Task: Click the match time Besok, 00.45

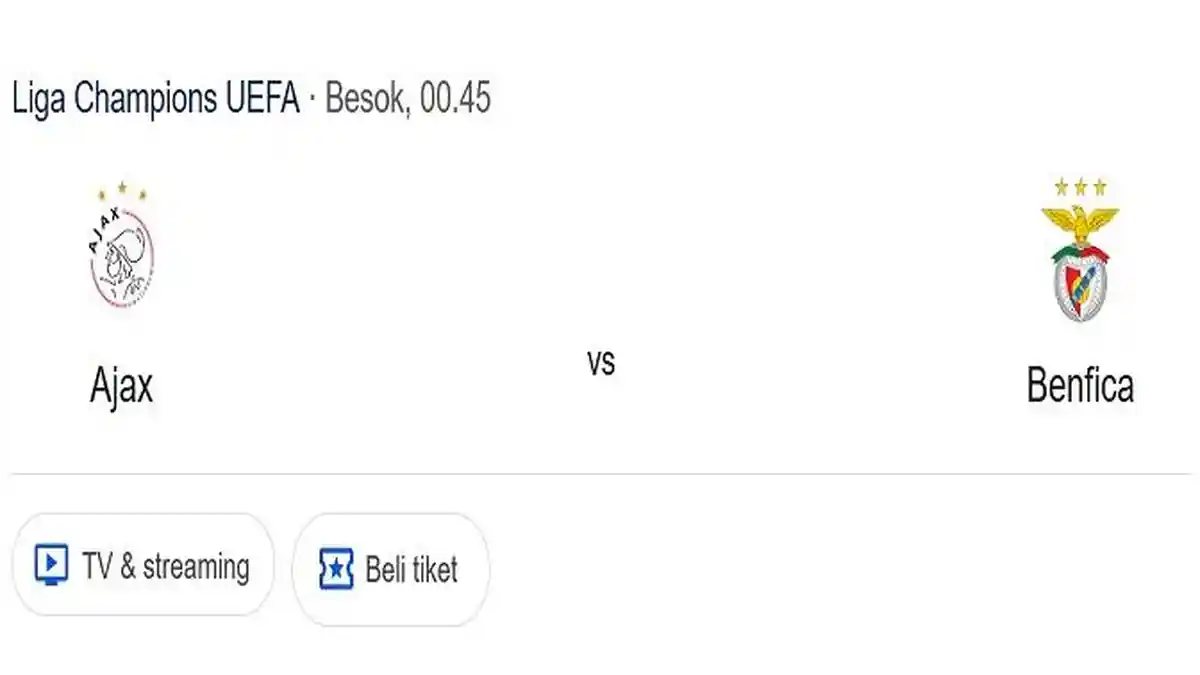Action: (409, 98)
